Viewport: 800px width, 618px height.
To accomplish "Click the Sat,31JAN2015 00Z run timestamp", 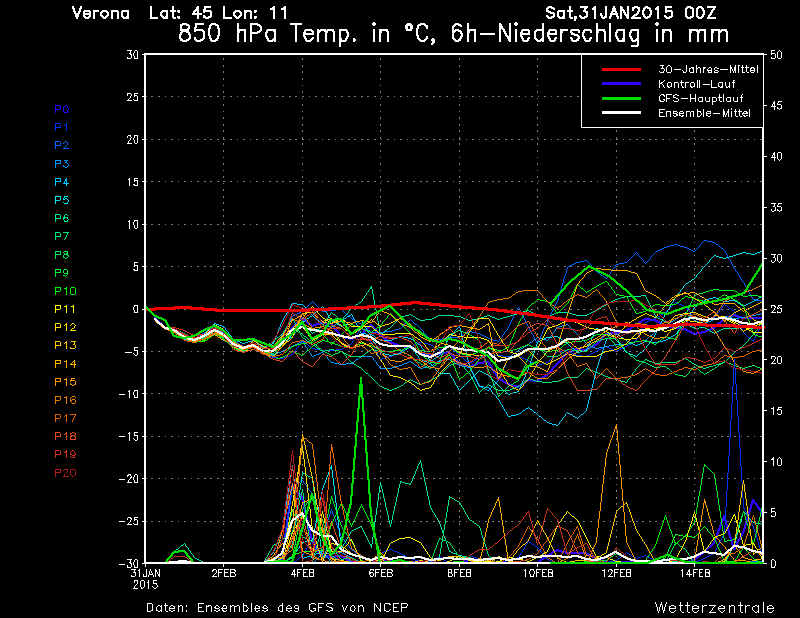I will (631, 13).
